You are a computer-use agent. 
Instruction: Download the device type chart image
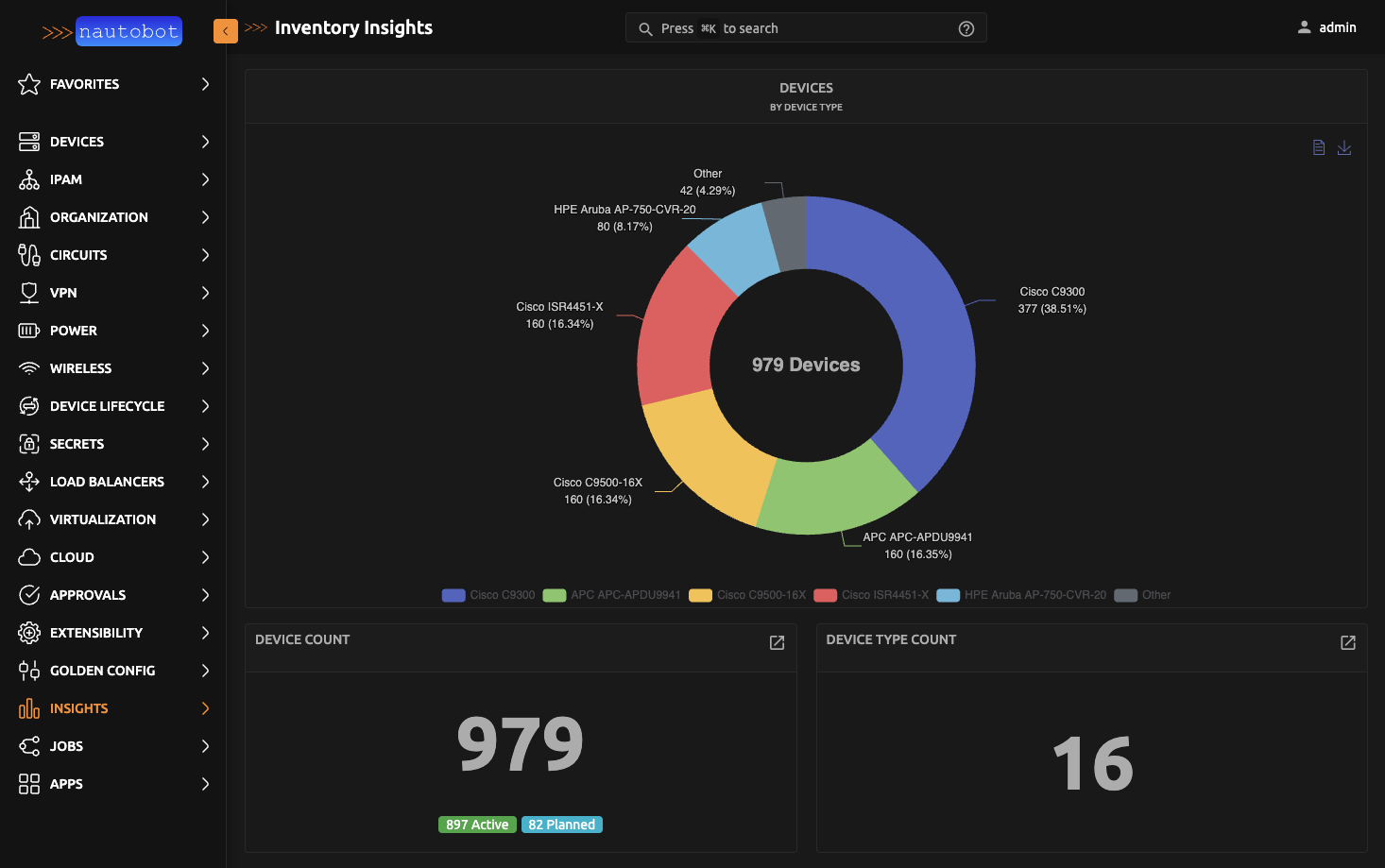click(x=1344, y=148)
